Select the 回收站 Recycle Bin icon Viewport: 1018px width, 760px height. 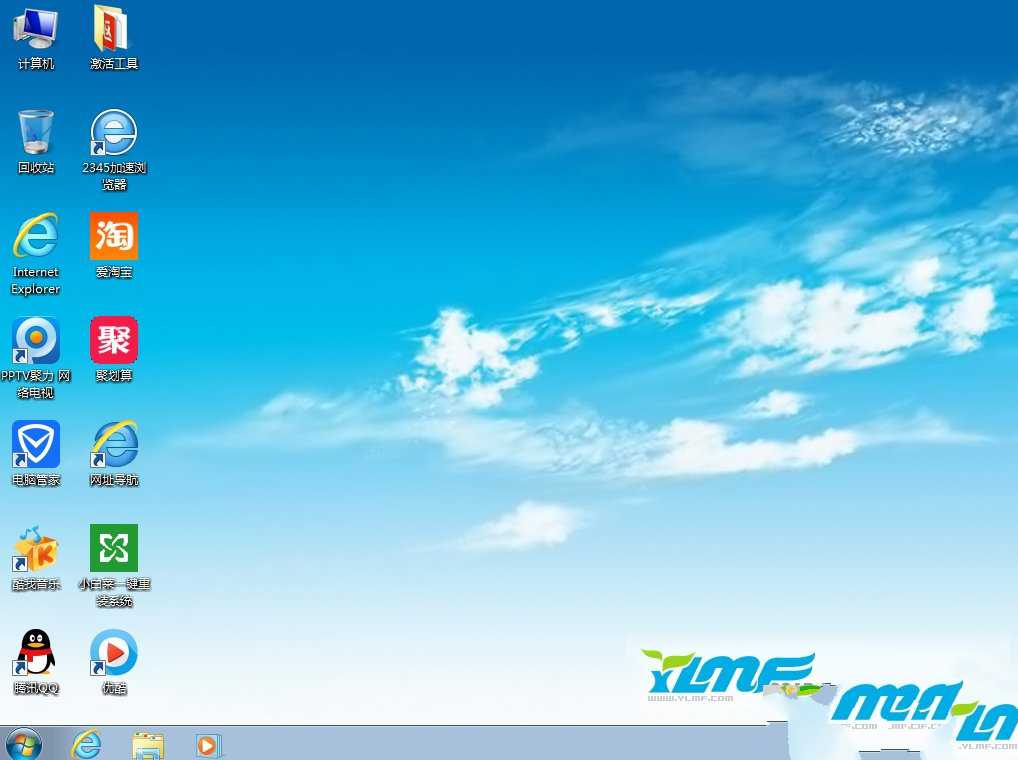click(x=35, y=133)
